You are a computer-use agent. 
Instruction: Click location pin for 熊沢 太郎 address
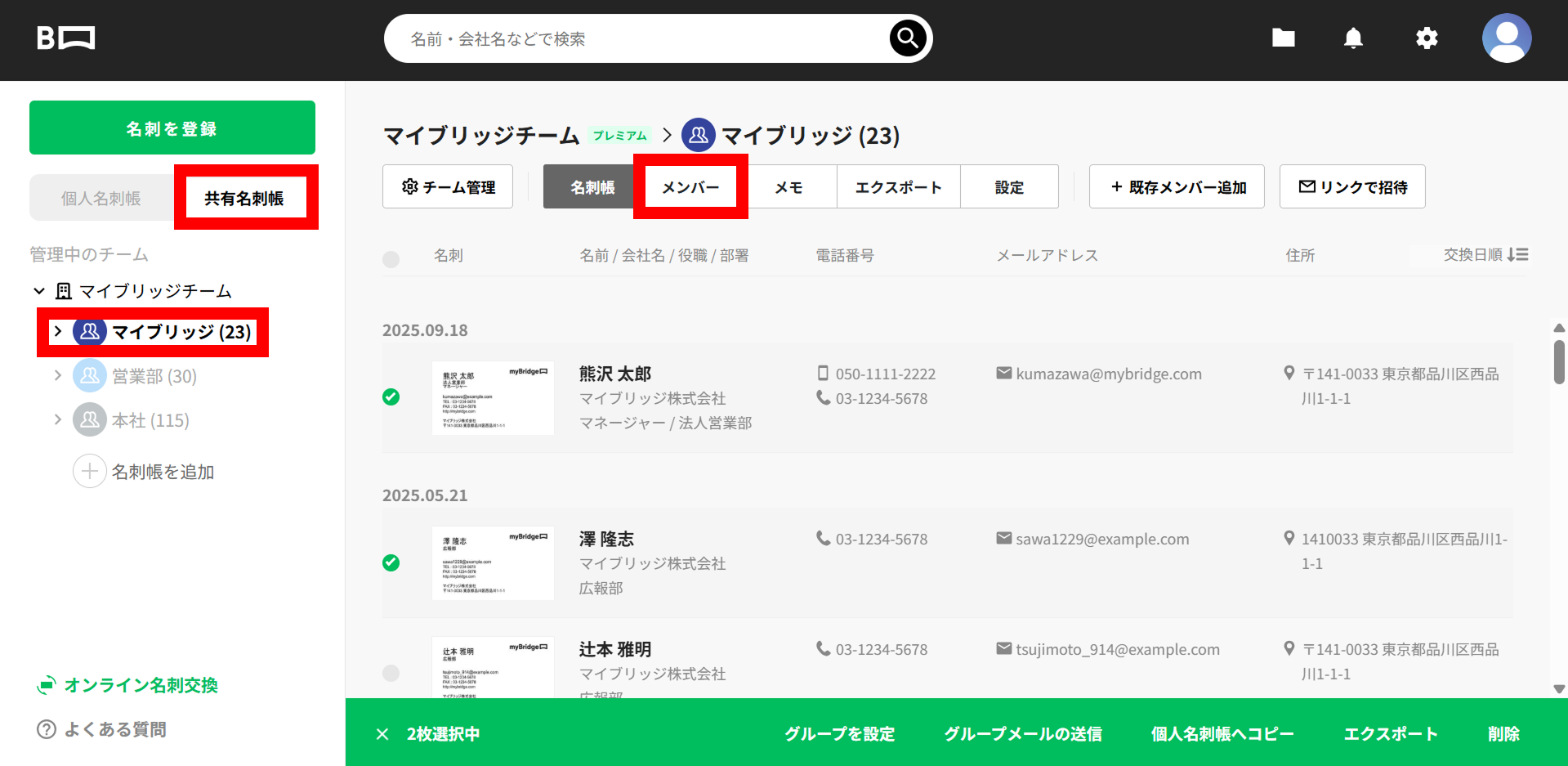point(1289,373)
